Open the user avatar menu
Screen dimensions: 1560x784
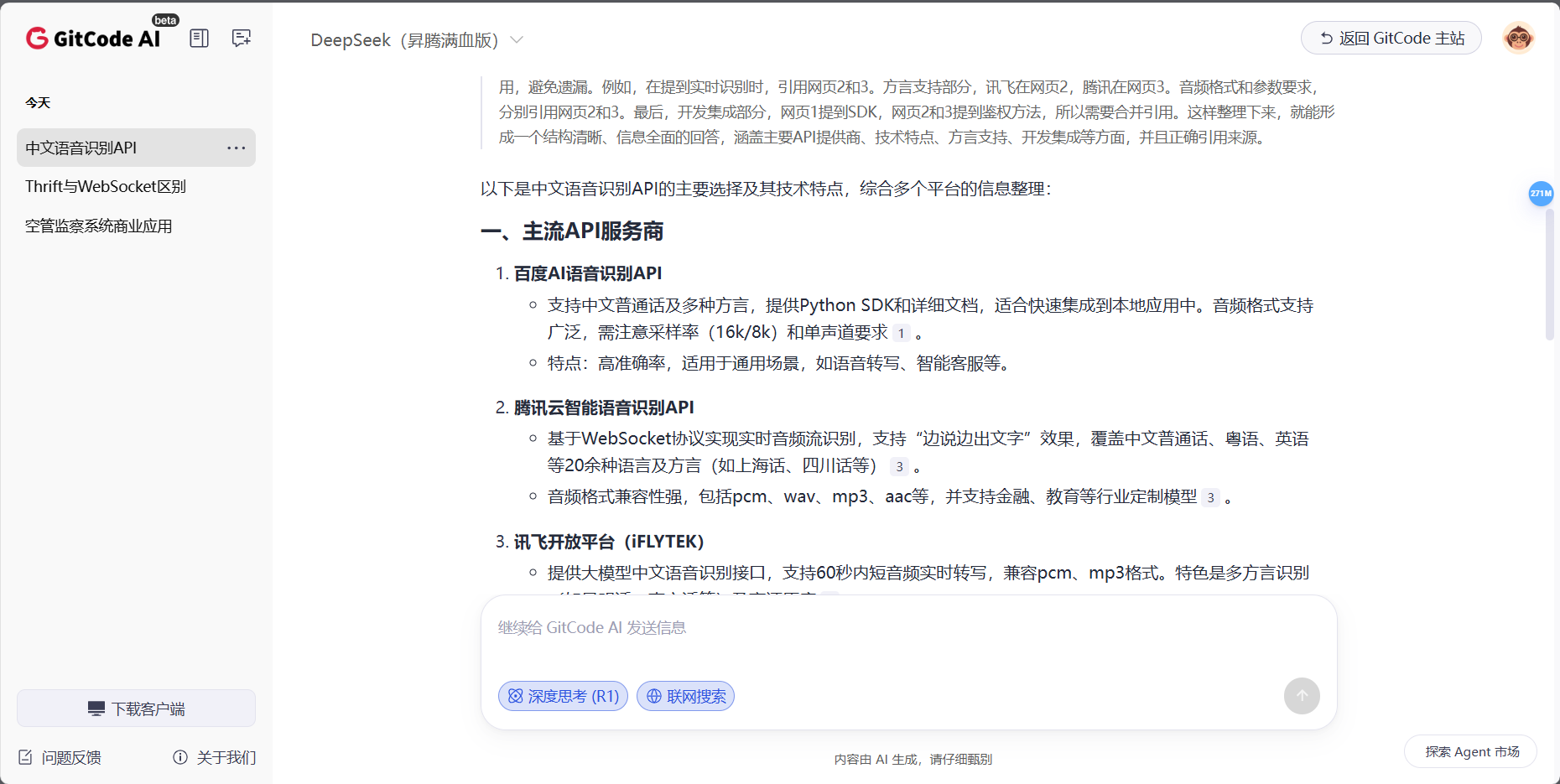(x=1518, y=38)
